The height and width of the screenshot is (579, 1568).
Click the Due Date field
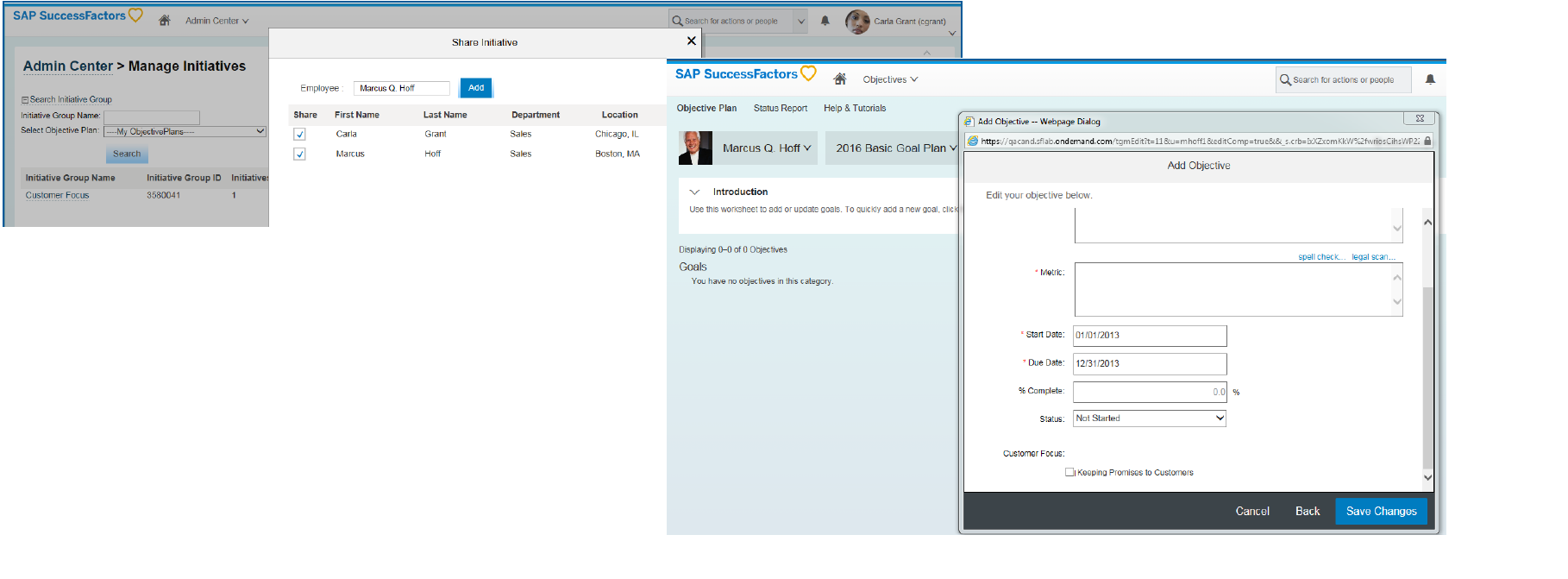[x=1150, y=363]
